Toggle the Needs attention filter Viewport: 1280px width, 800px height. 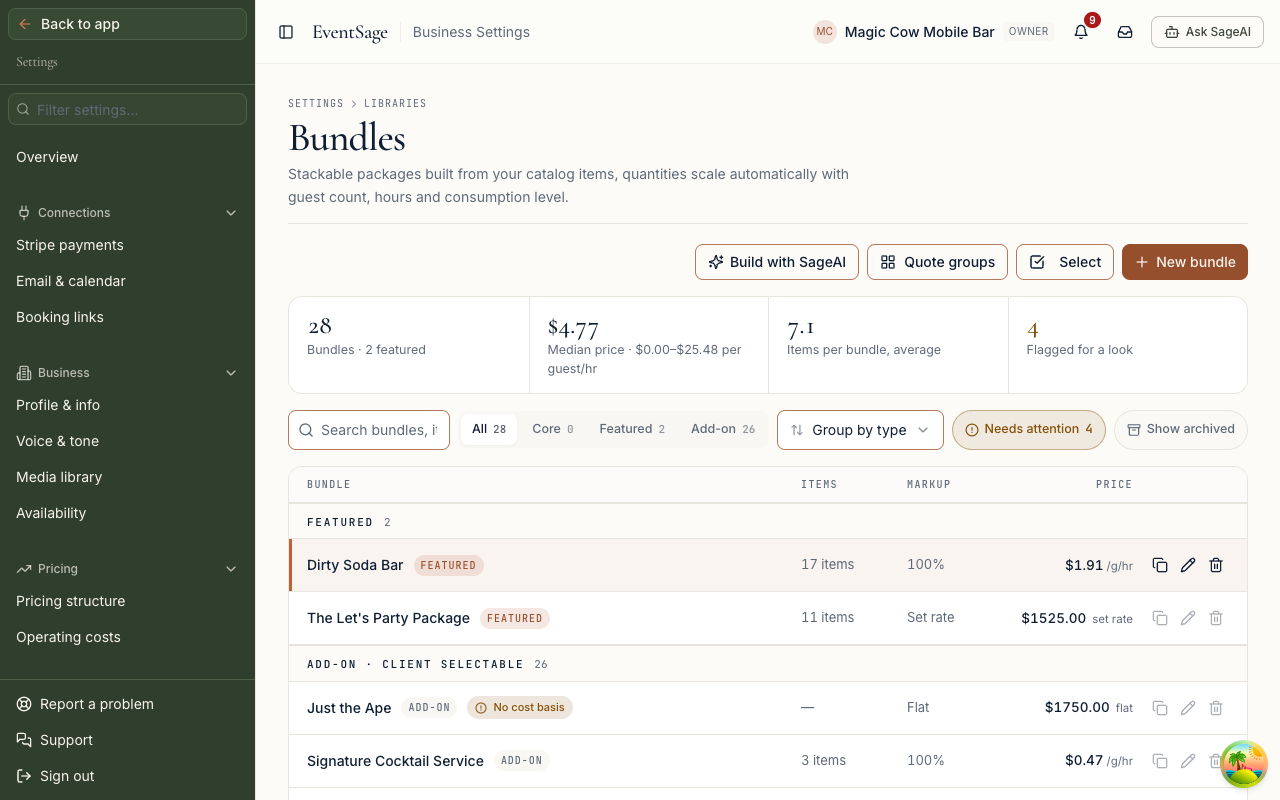[1029, 429]
